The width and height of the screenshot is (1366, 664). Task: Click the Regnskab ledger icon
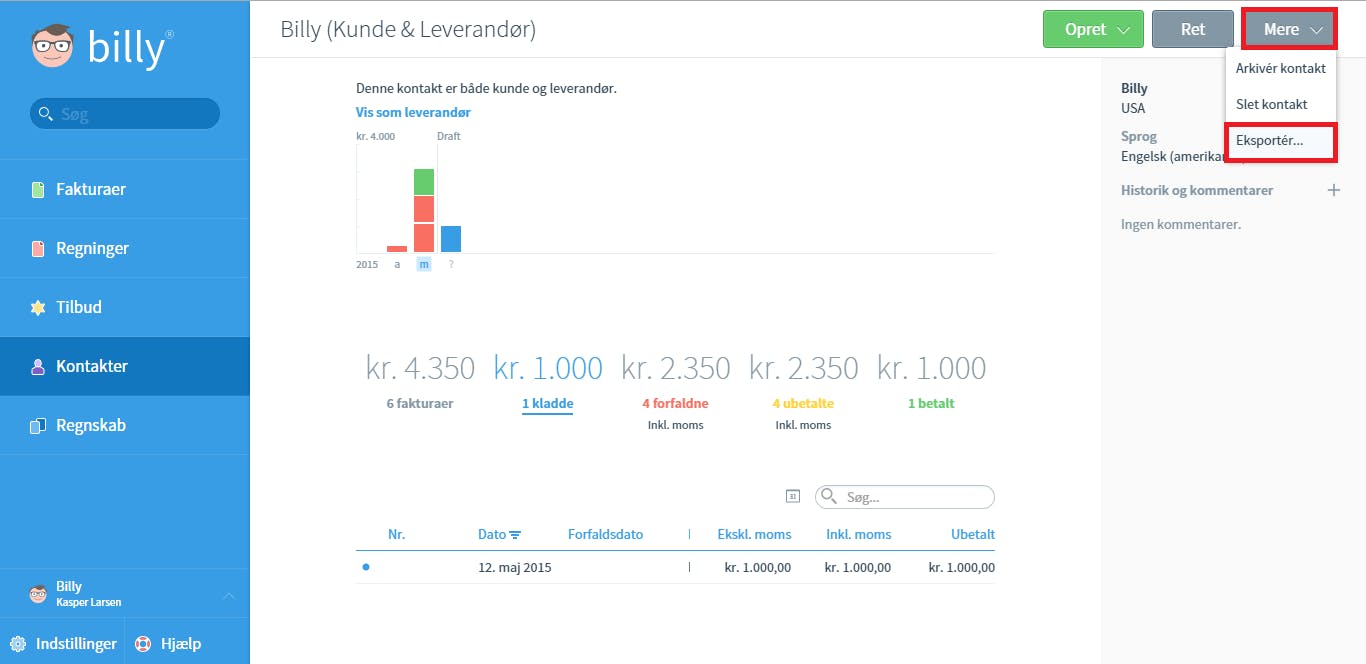coord(38,425)
